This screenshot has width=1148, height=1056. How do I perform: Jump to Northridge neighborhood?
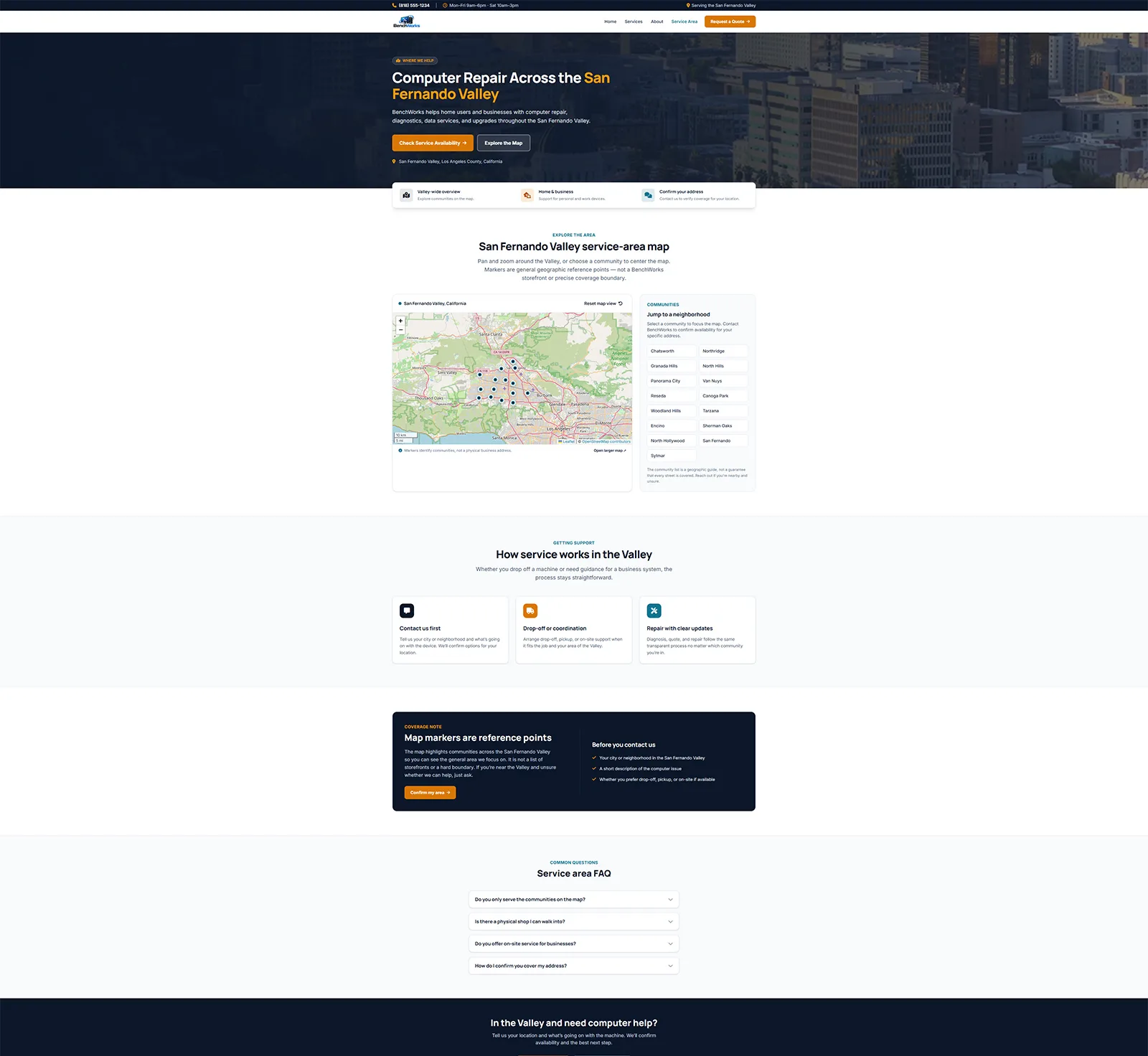723,352
